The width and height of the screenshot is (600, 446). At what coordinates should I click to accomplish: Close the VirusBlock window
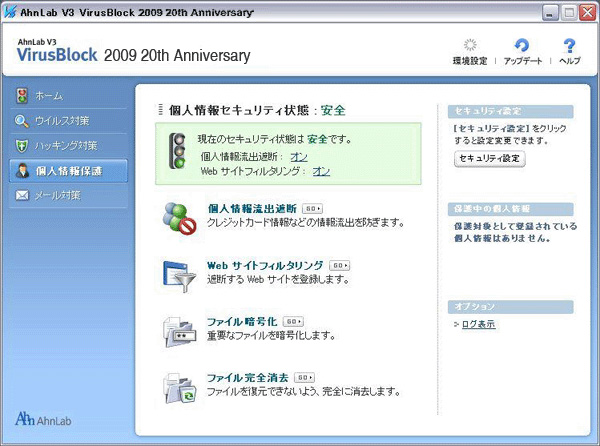pos(587,13)
